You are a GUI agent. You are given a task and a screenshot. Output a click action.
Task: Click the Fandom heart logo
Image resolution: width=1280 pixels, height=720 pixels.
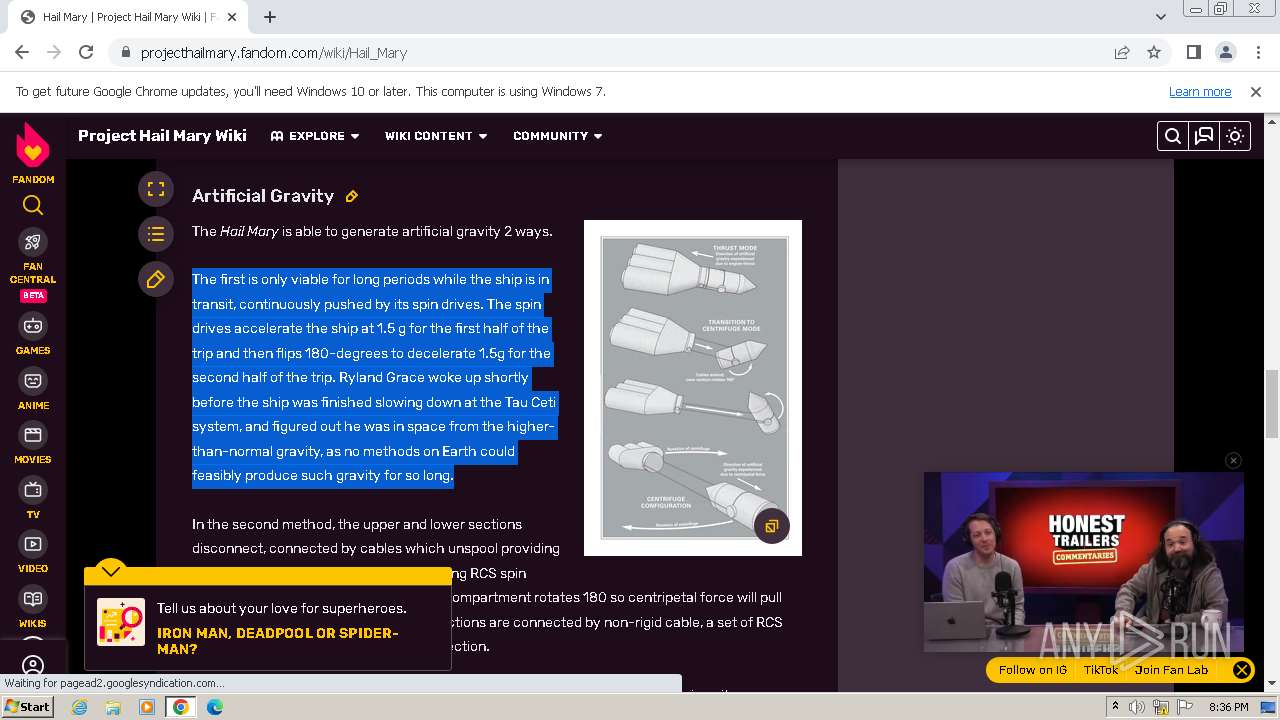(33, 147)
